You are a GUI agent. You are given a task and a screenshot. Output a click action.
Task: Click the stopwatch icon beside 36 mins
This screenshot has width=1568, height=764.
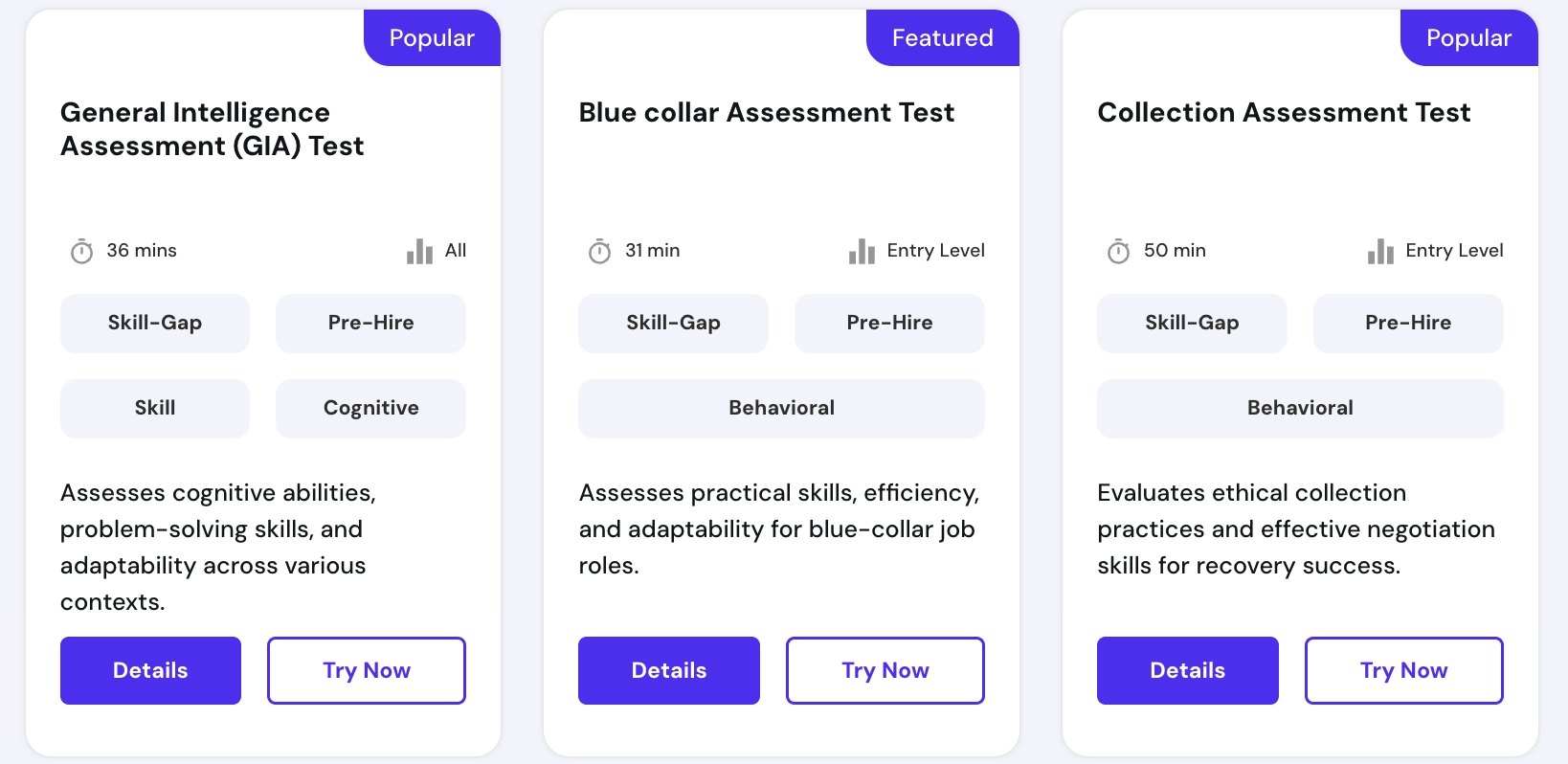point(81,251)
